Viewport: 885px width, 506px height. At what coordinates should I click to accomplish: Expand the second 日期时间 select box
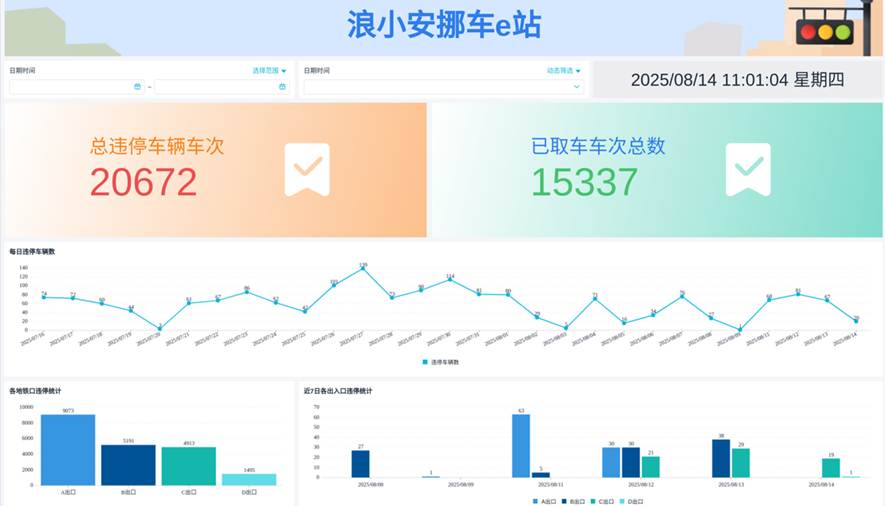pos(443,87)
